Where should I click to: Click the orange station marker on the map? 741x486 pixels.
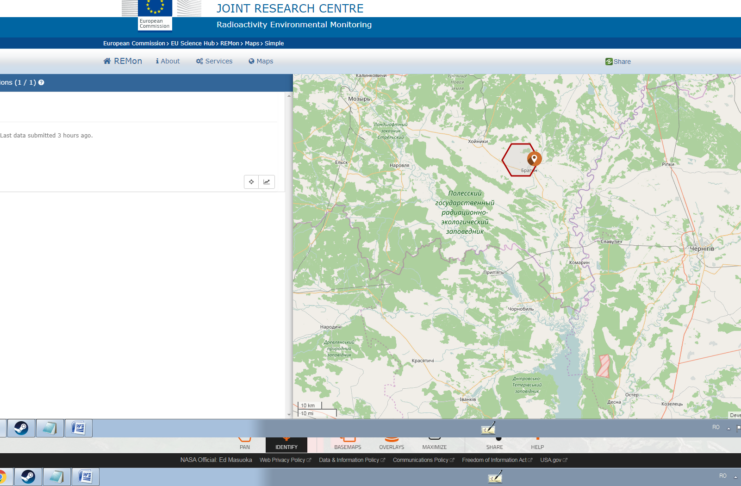pyautogui.click(x=534, y=159)
